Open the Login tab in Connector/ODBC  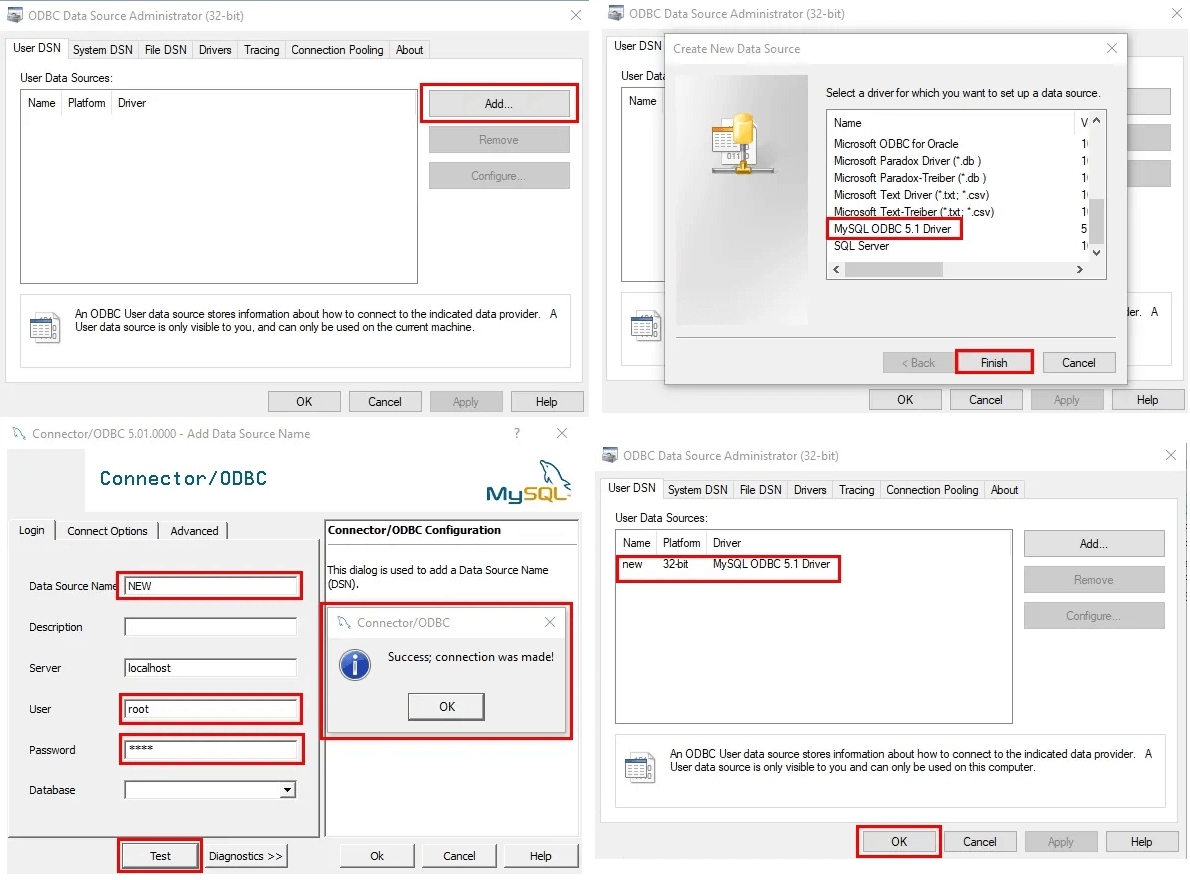click(x=32, y=530)
